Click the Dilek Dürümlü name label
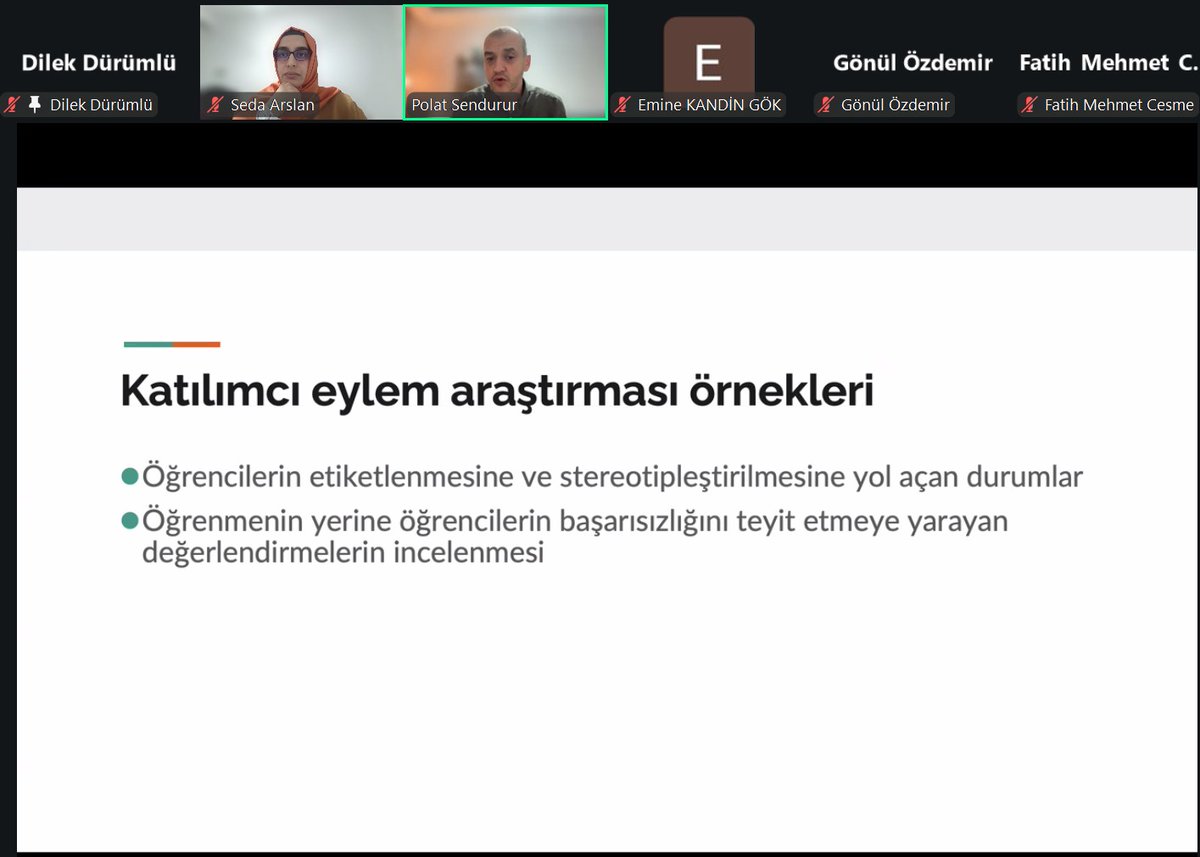This screenshot has width=1200, height=857. coord(100,104)
